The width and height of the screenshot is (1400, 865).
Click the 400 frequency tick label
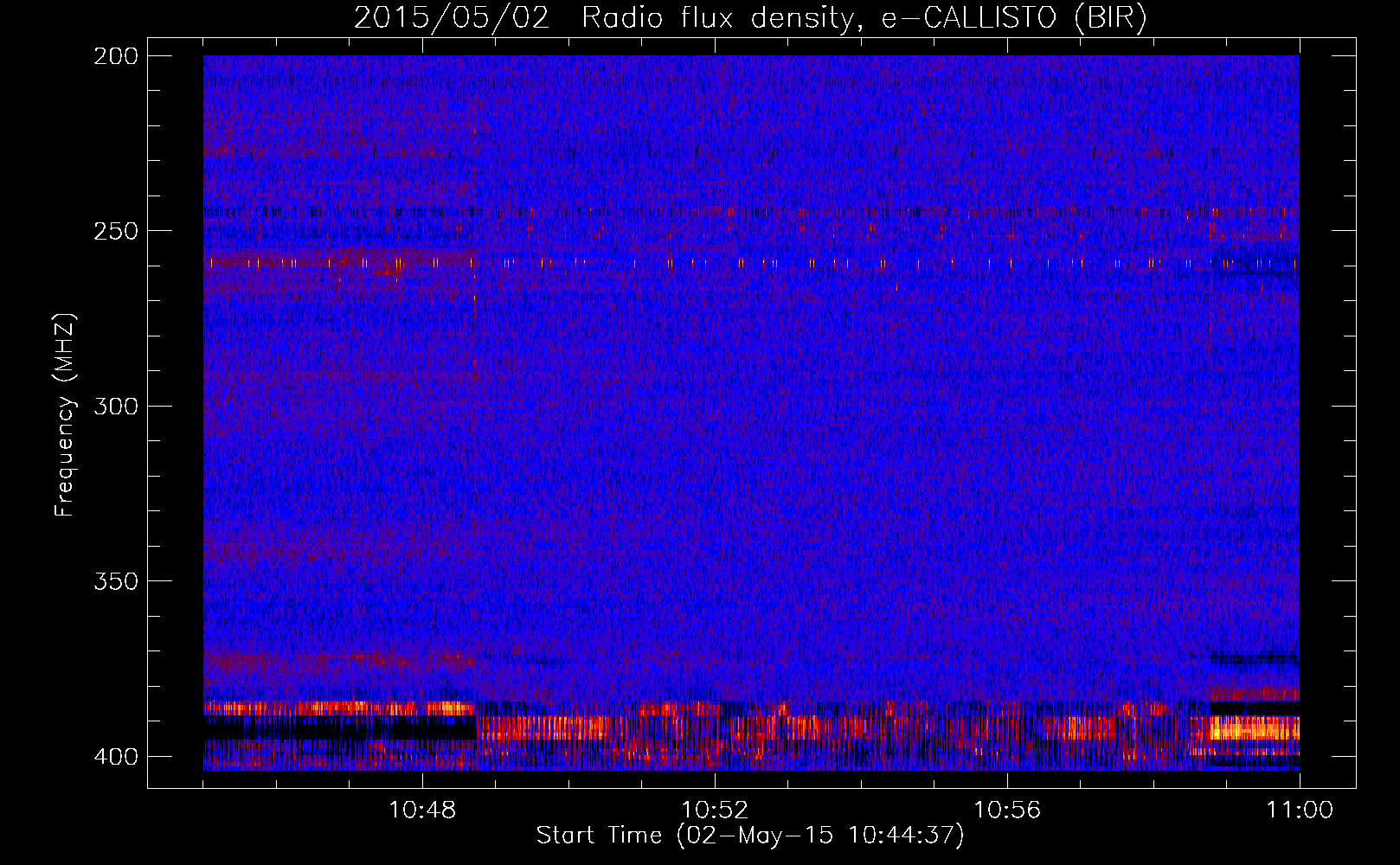(115, 756)
